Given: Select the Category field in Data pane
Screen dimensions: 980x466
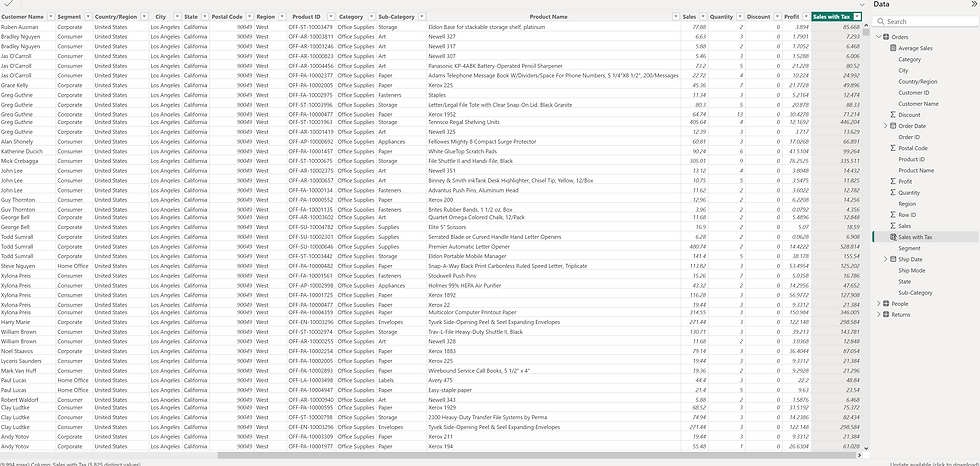Looking at the screenshot, I should pos(909,59).
